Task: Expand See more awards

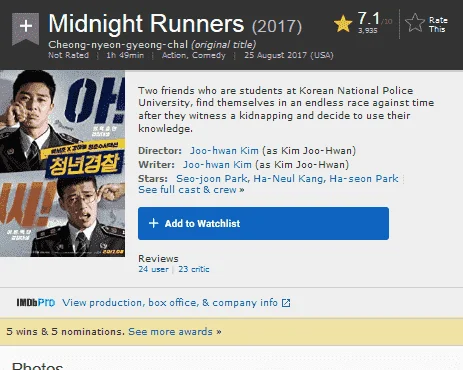Action: pos(175,332)
